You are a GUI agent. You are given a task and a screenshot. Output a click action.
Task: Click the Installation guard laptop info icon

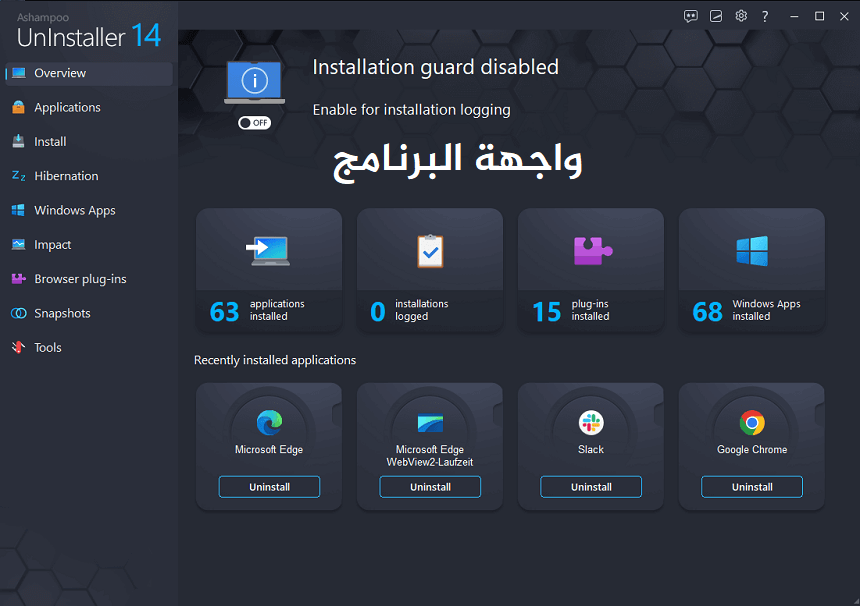pyautogui.click(x=254, y=82)
